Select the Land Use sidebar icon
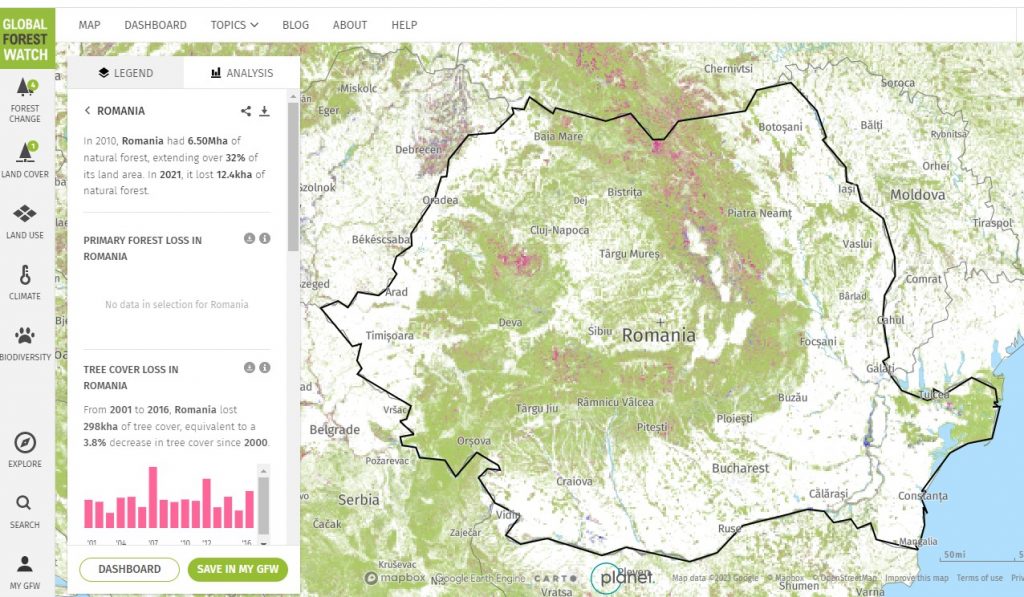The image size is (1024, 597). (x=25, y=219)
